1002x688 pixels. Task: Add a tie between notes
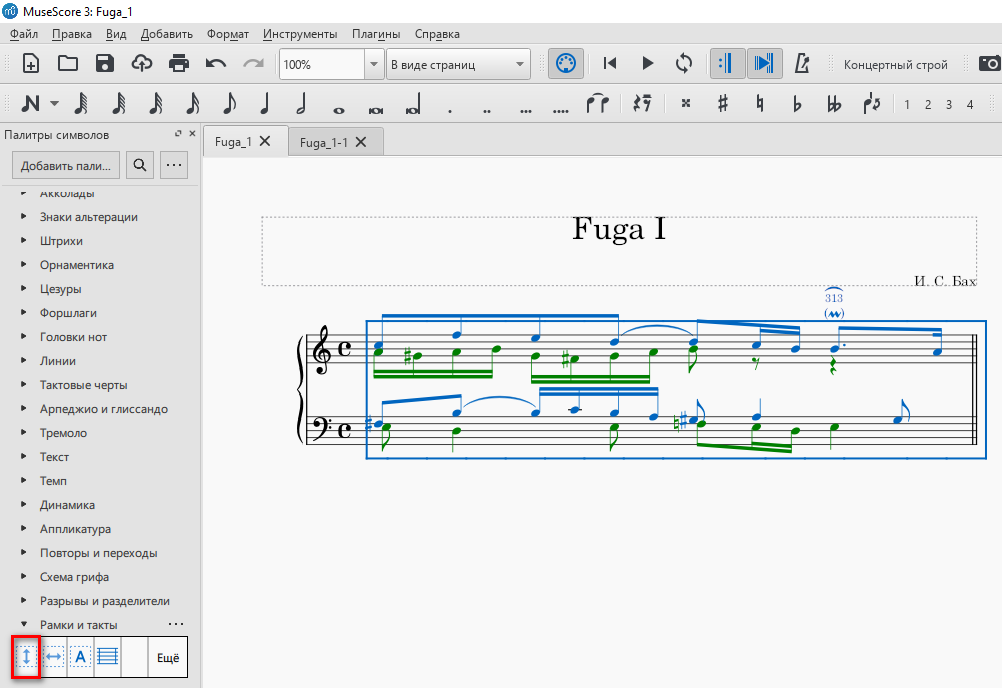click(597, 103)
